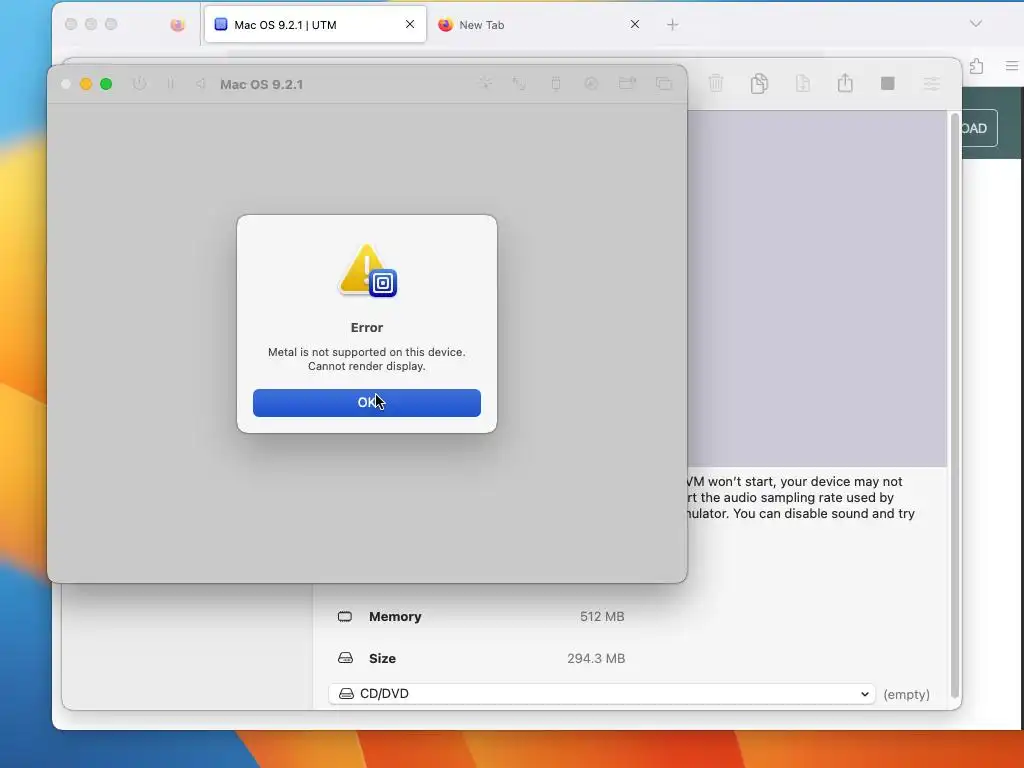The image size is (1024, 768).
Task: Click the 294.3 MB size value
Action: coord(596,658)
